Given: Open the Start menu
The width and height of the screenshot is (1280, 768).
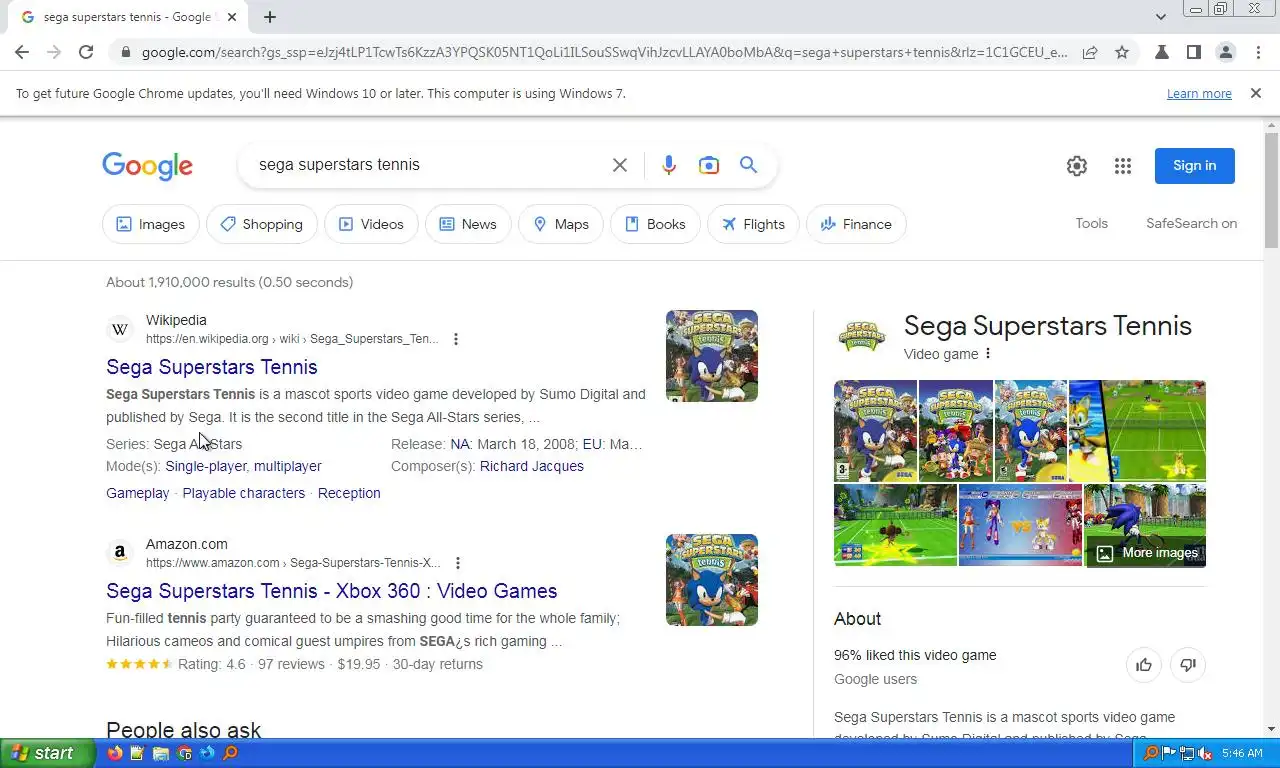Looking at the screenshot, I should [x=48, y=753].
